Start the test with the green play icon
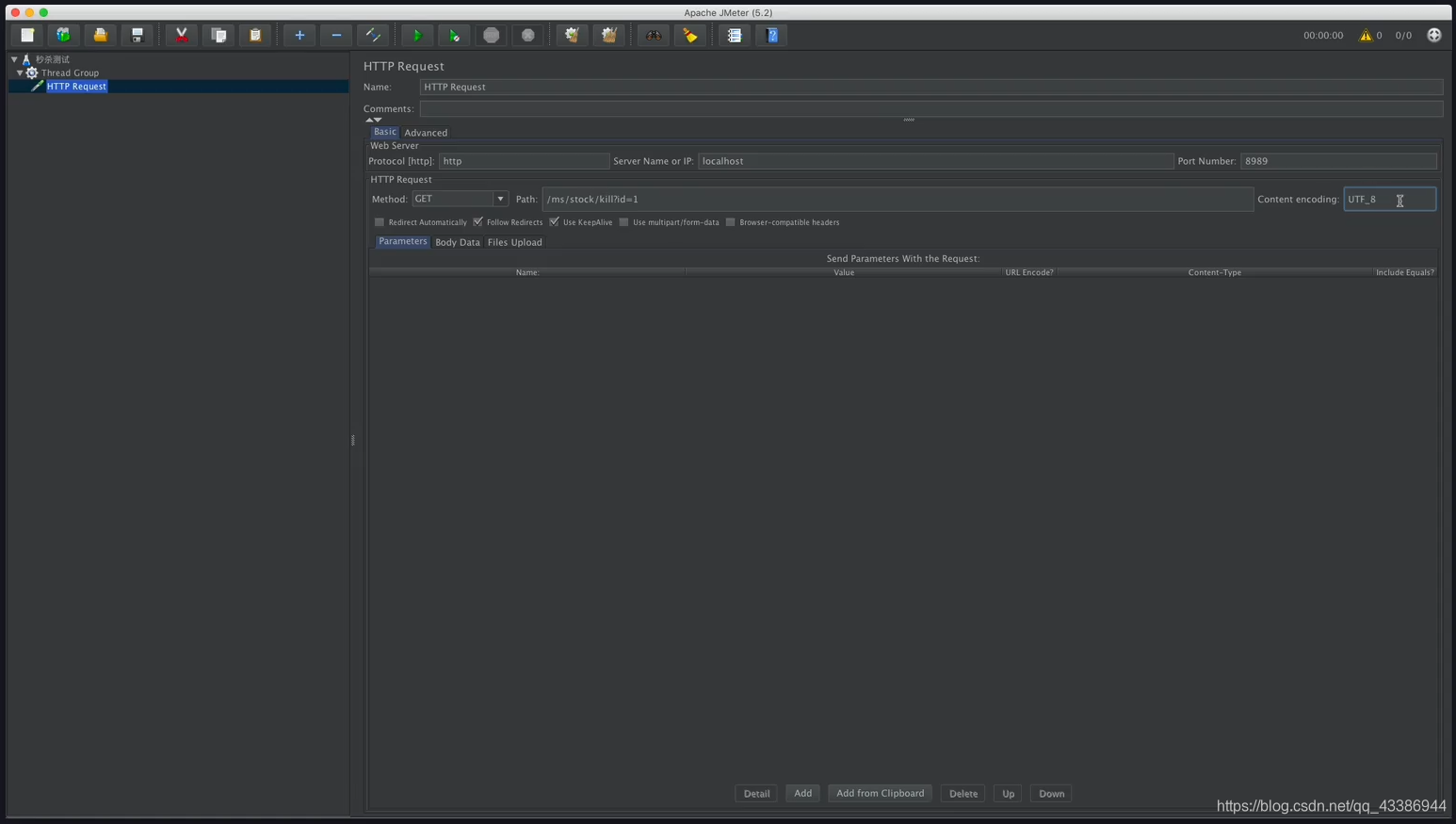The height and width of the screenshot is (824, 1456). point(417,35)
